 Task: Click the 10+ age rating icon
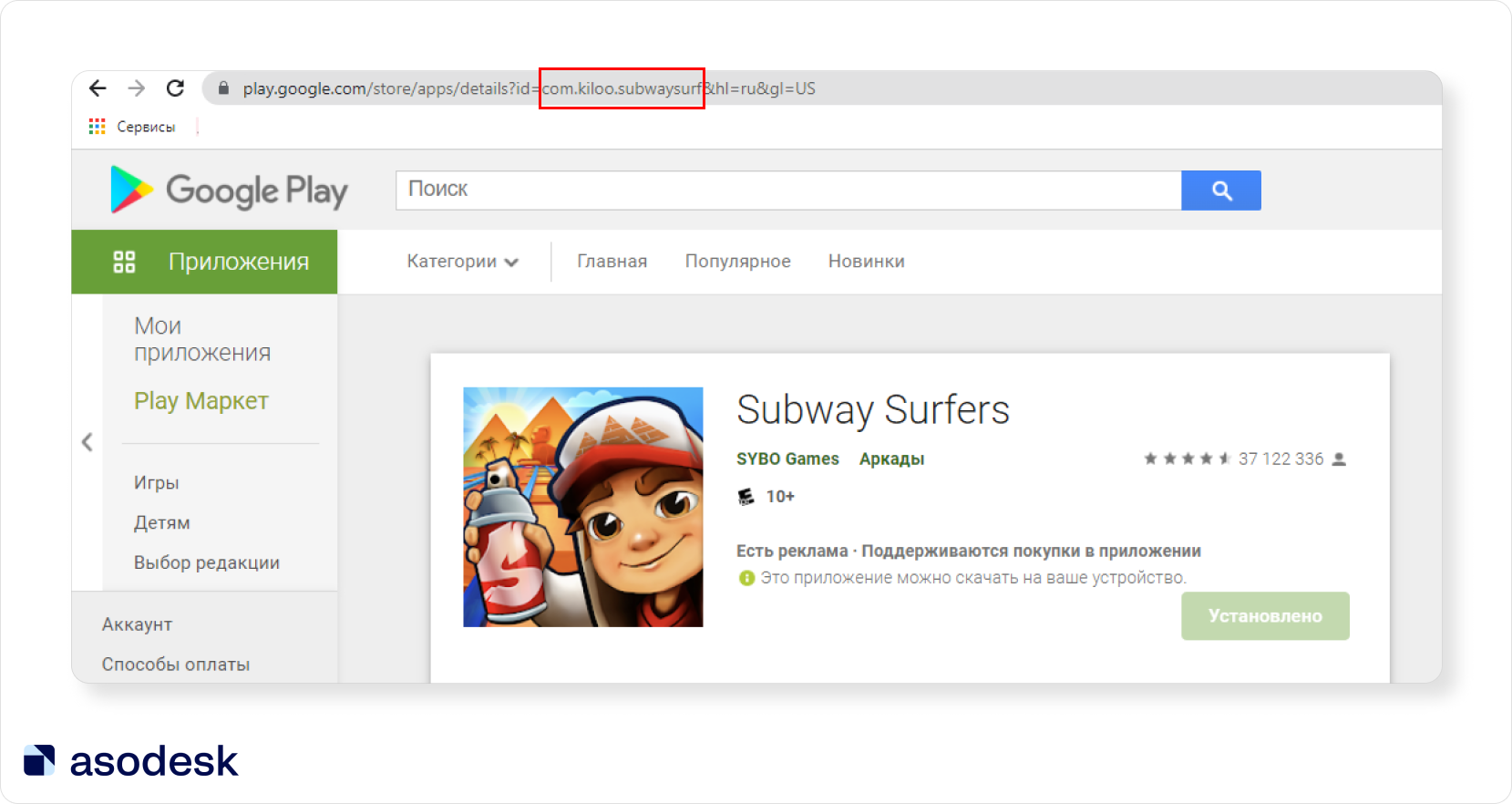pyautogui.click(x=746, y=497)
